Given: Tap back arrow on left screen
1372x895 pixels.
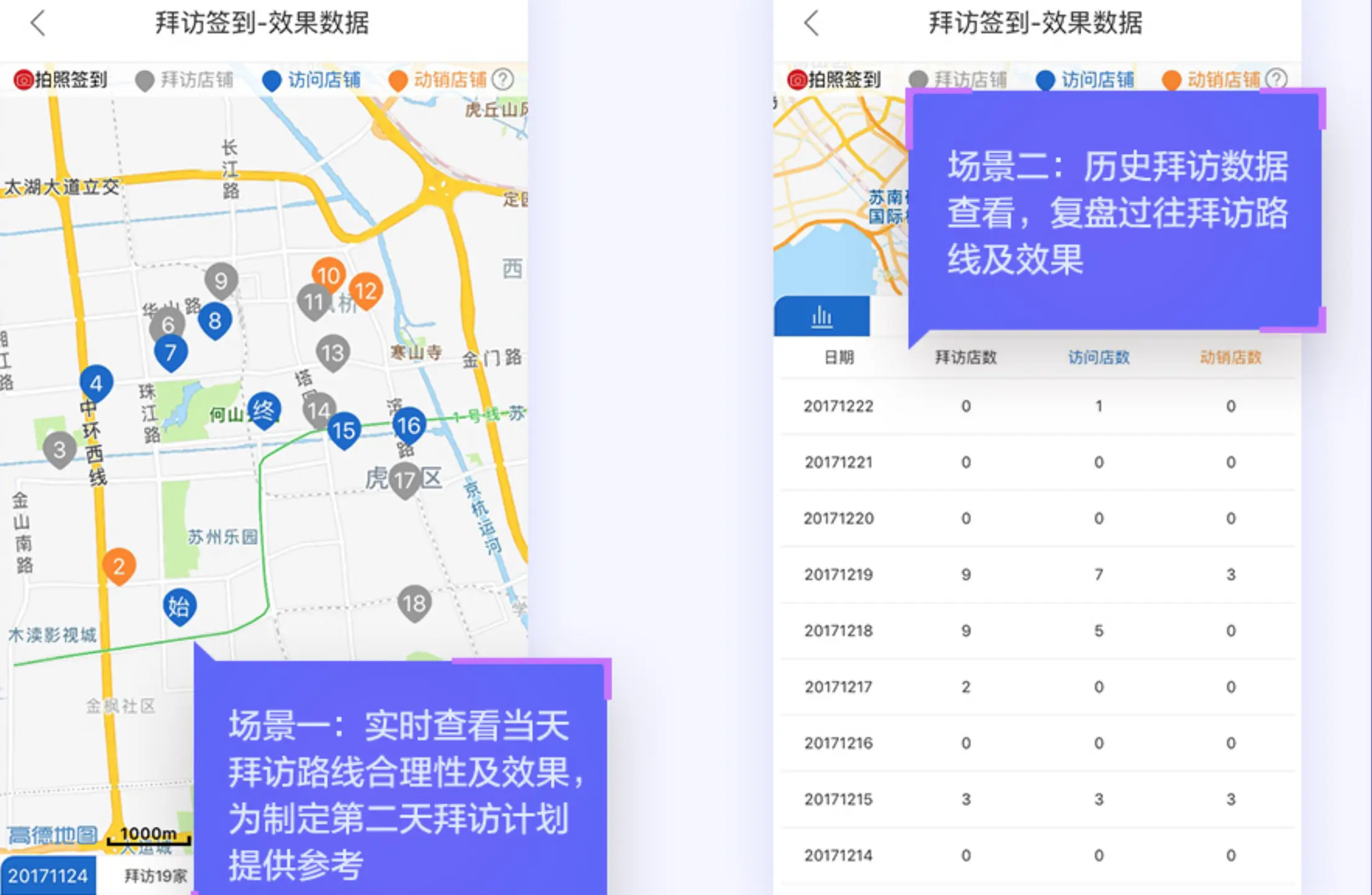Looking at the screenshot, I should tap(39, 24).
